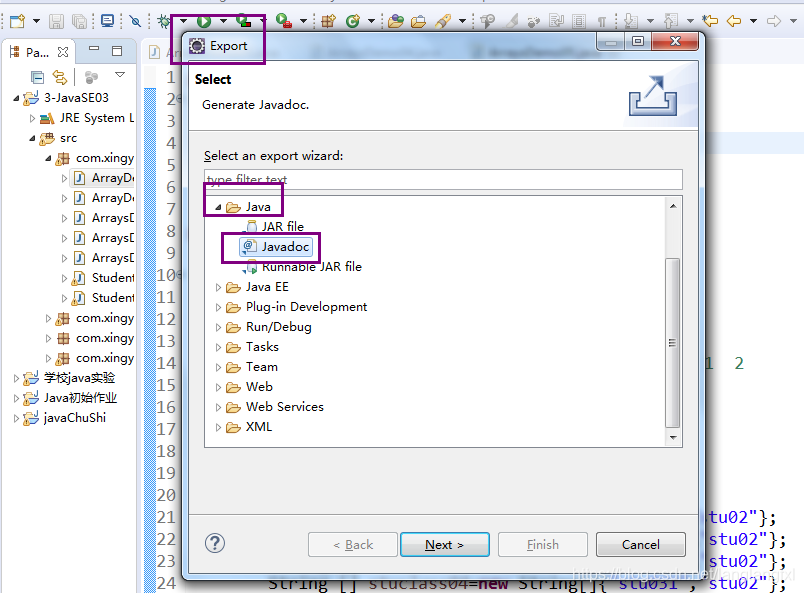Click the Previous Annotation arrow icon
Image resolution: width=804 pixels, height=593 pixels.
pyautogui.click(x=671, y=21)
